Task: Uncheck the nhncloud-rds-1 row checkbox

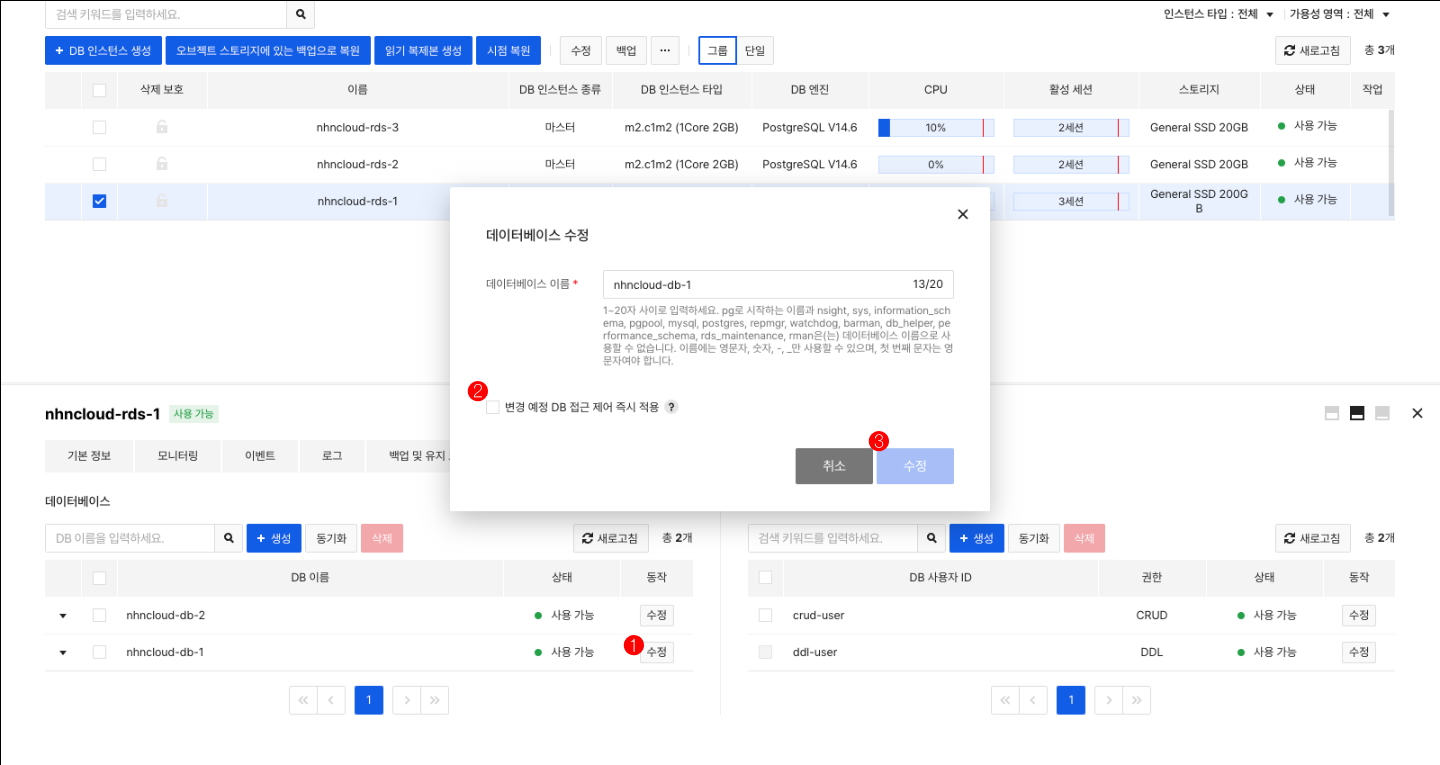Action: click(99, 201)
